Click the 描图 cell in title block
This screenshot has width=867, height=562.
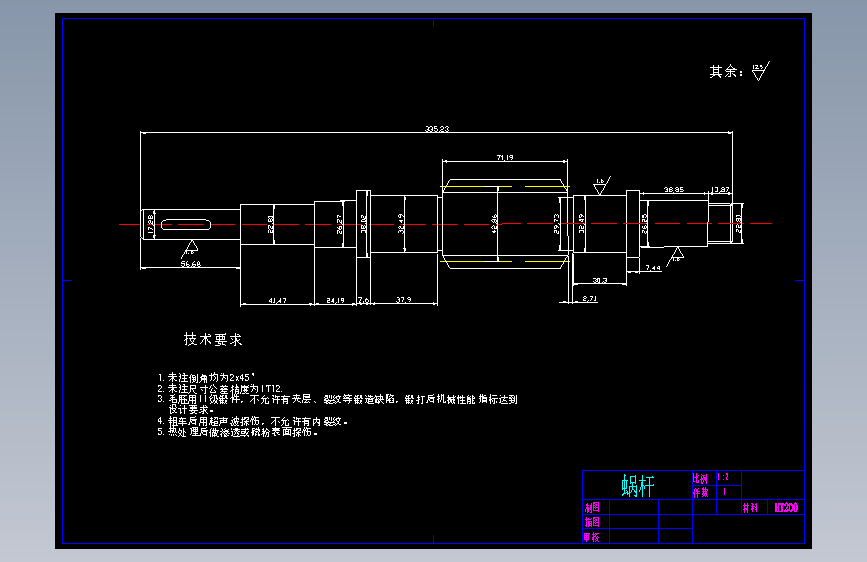592,522
